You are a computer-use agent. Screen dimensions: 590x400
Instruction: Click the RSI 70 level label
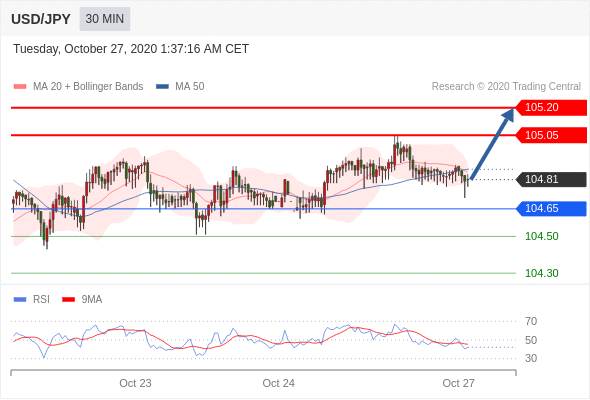coord(531,321)
